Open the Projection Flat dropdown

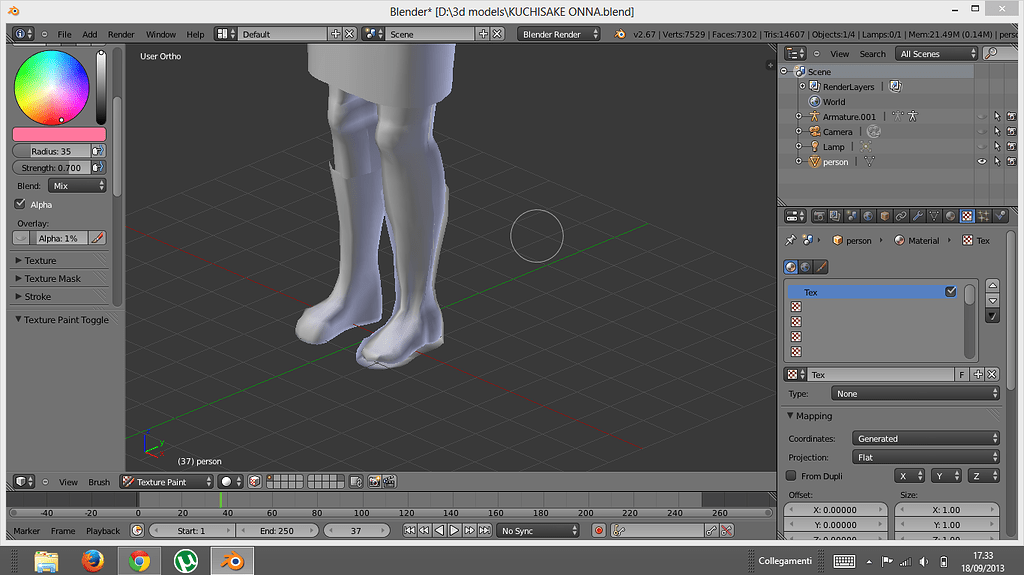(925, 457)
